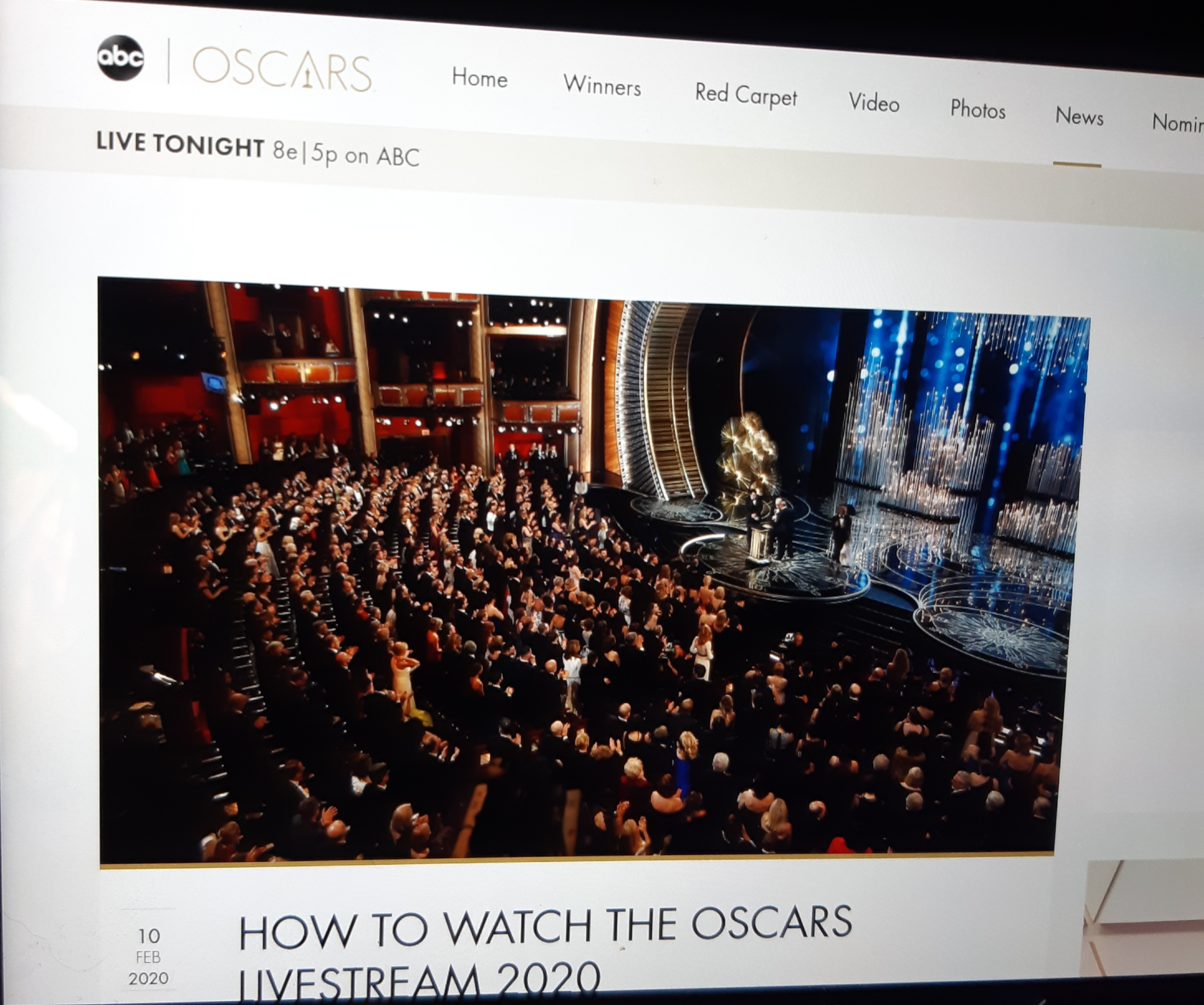Click the LIVE TONIGHT banner text
Screen dimensions: 1204x1005
pyautogui.click(x=180, y=144)
